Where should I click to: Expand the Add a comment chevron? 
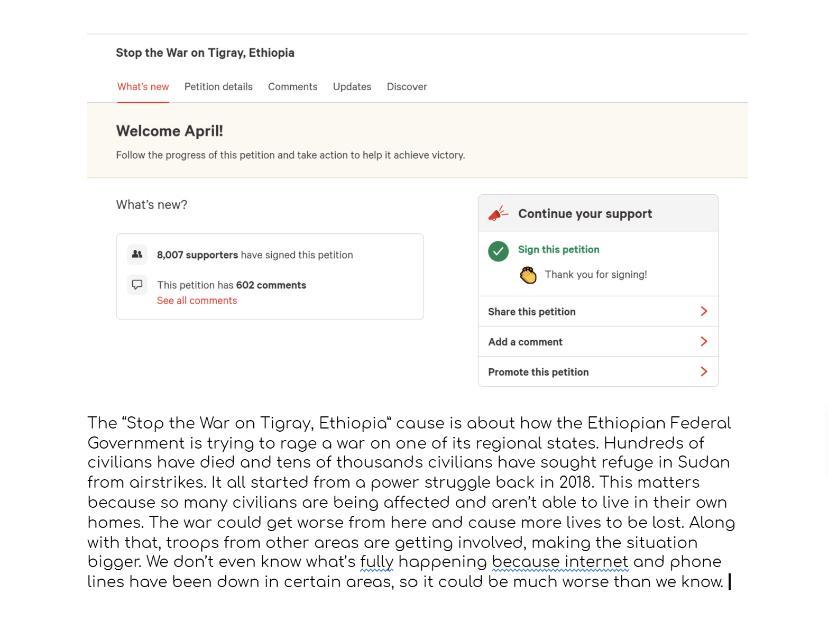(x=703, y=342)
